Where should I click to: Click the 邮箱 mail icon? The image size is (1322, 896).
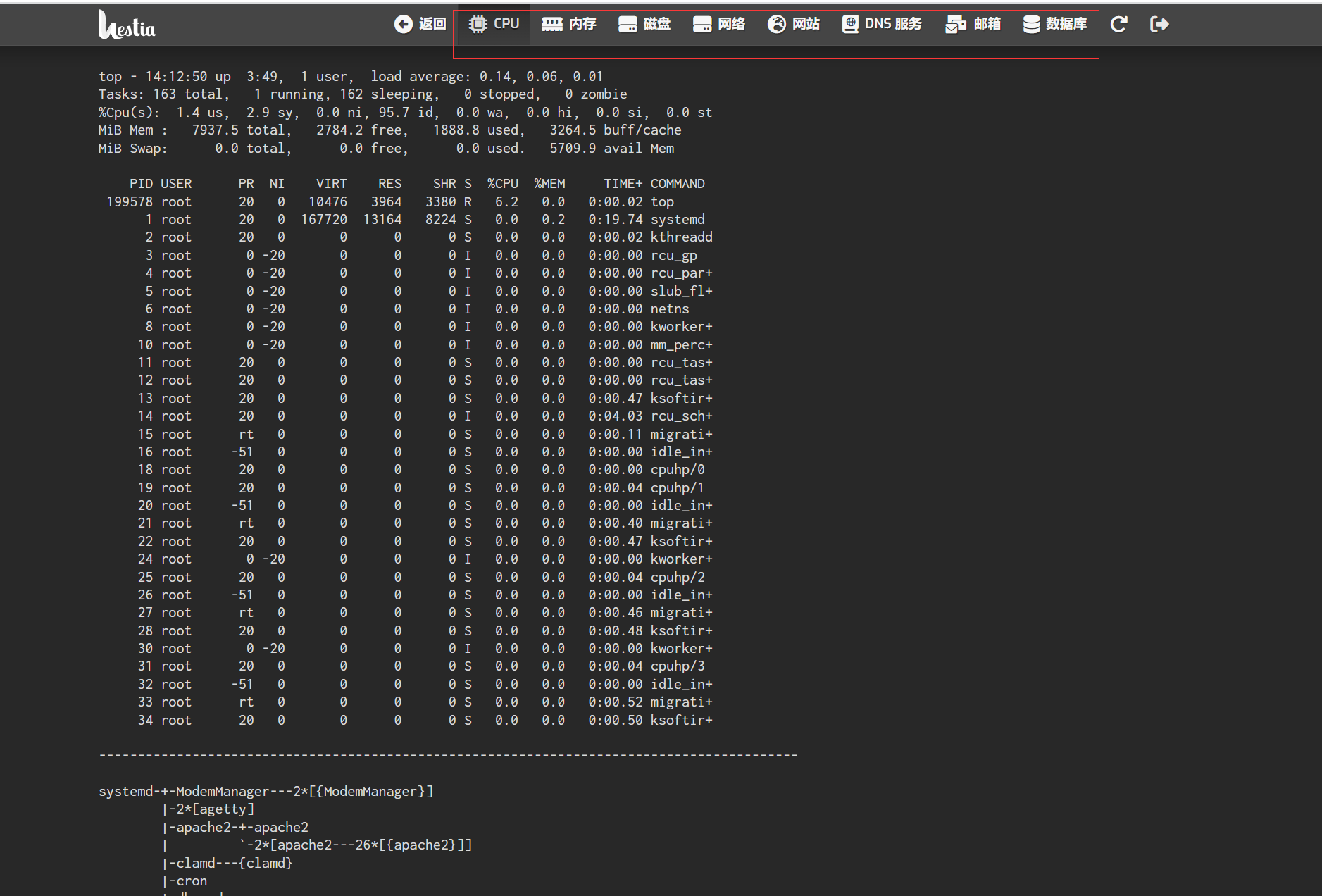tap(955, 25)
